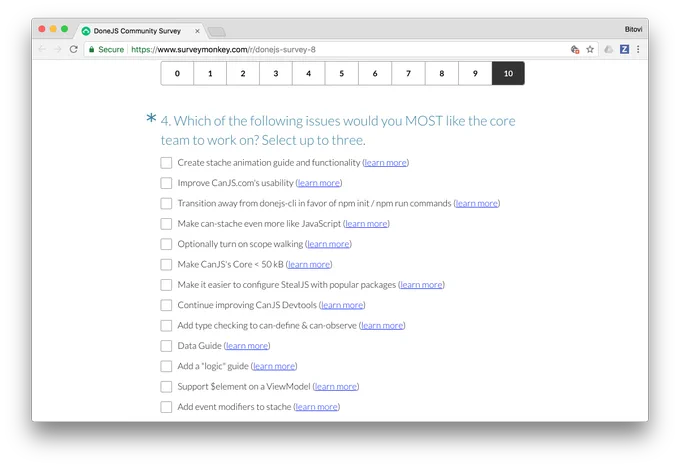Check Add event modifiers to stache

pyautogui.click(x=166, y=407)
